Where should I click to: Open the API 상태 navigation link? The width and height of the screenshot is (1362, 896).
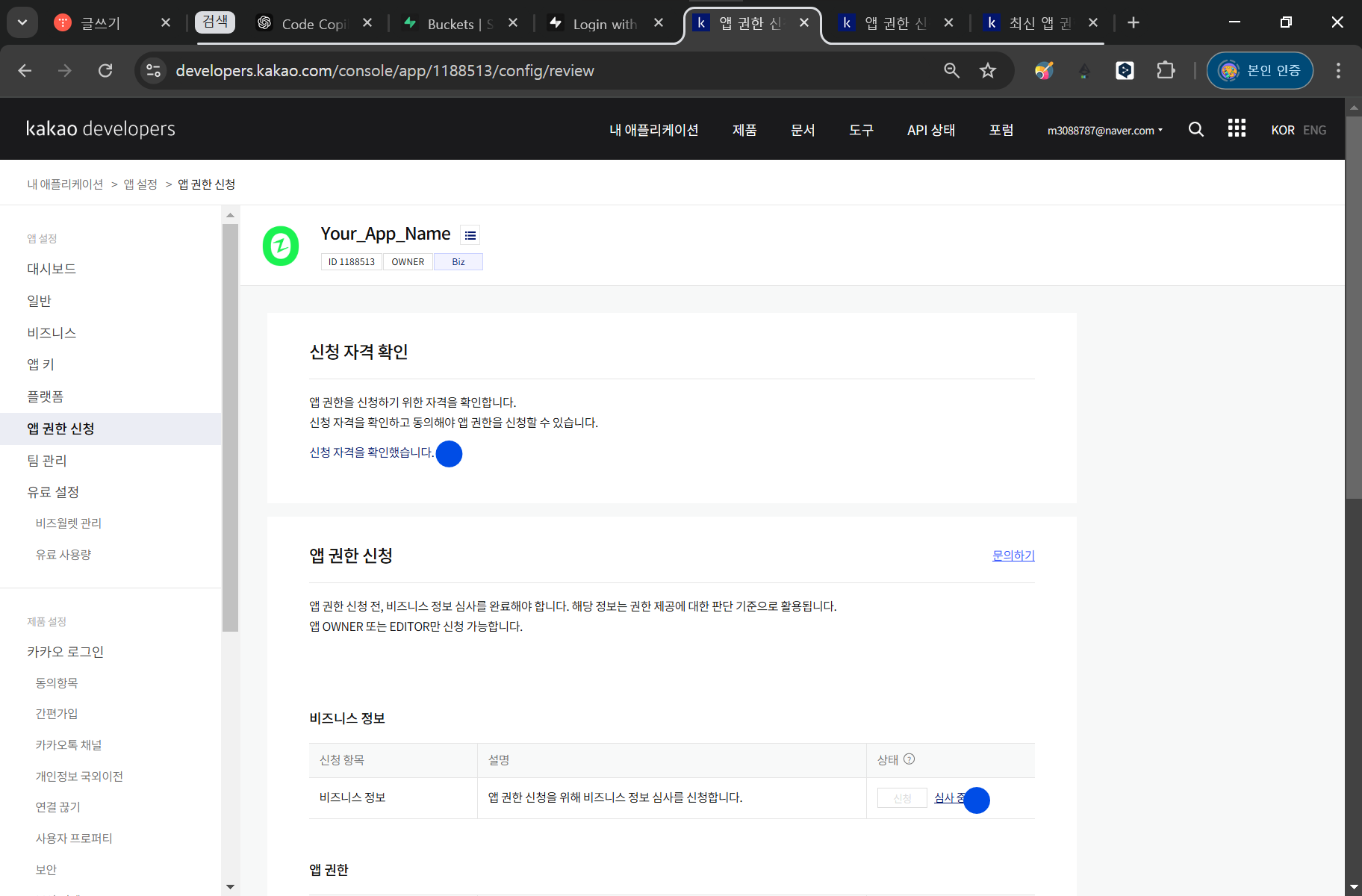pyautogui.click(x=931, y=130)
